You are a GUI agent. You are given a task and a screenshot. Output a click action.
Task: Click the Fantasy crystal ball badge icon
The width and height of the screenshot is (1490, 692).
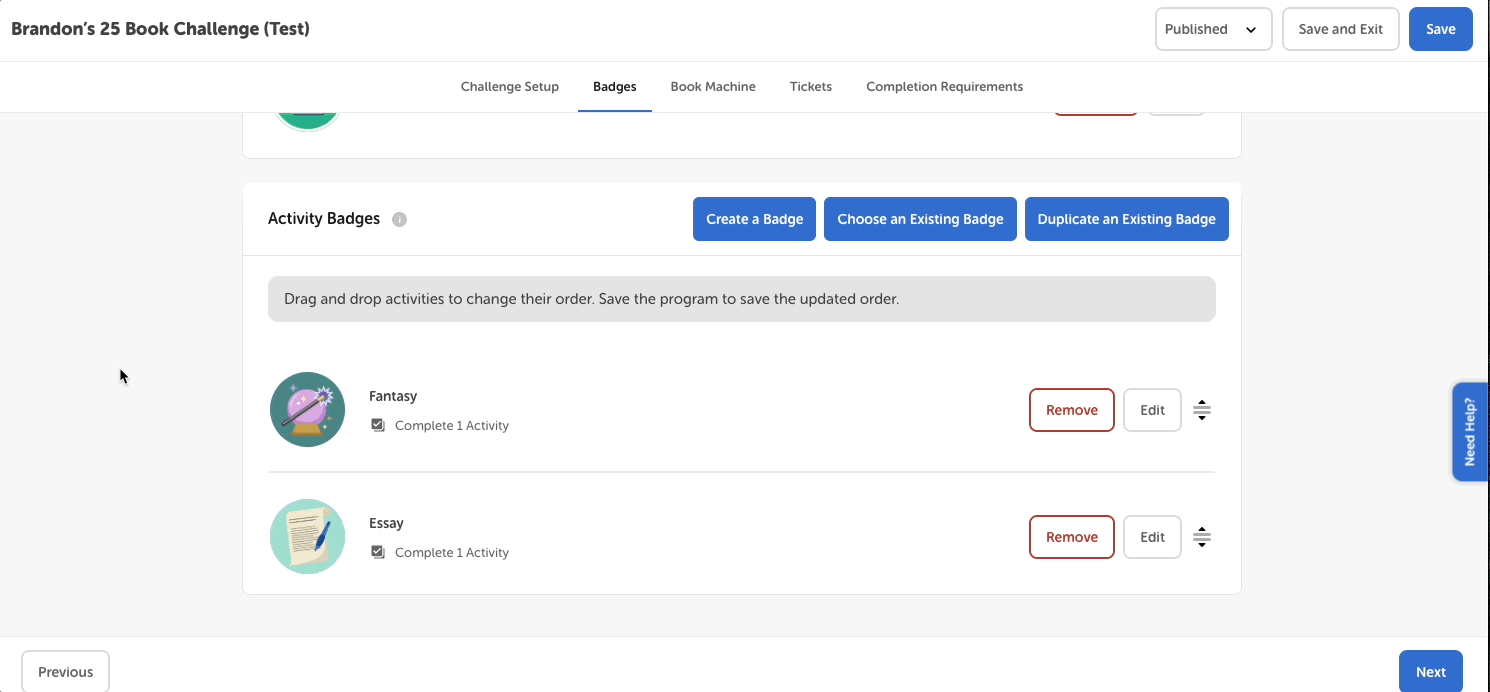point(307,409)
